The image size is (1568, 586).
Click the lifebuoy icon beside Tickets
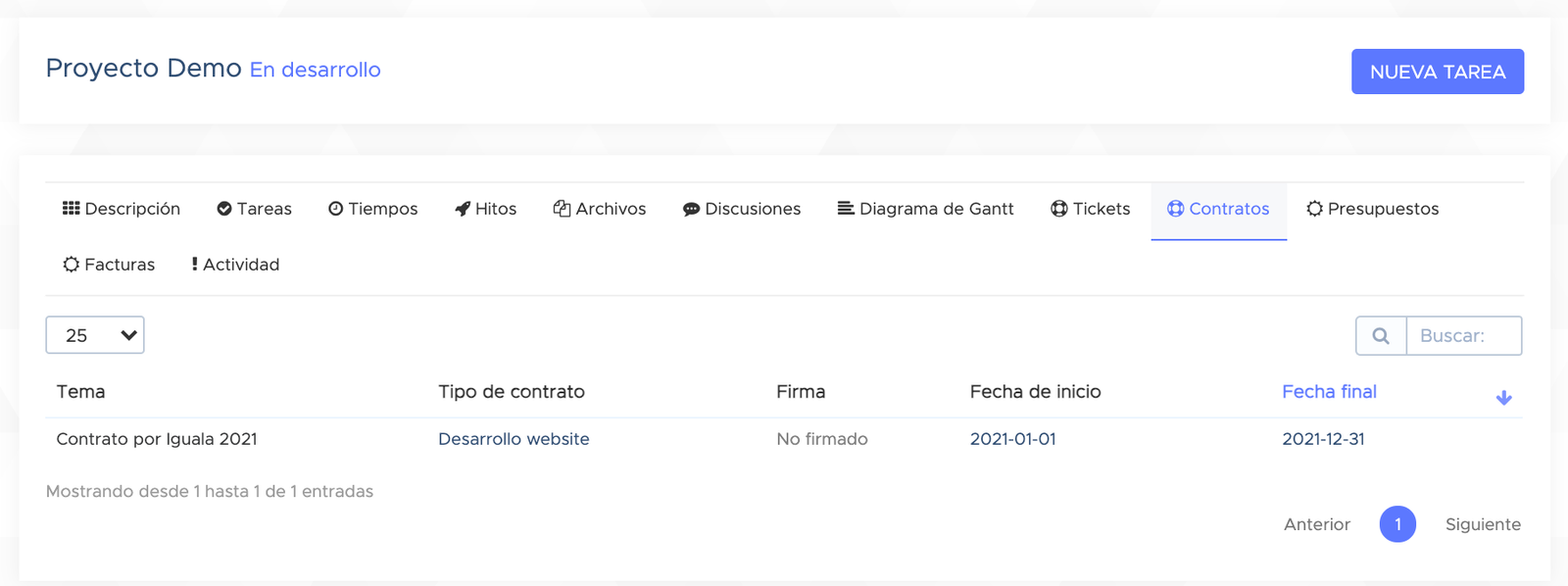point(1058,209)
